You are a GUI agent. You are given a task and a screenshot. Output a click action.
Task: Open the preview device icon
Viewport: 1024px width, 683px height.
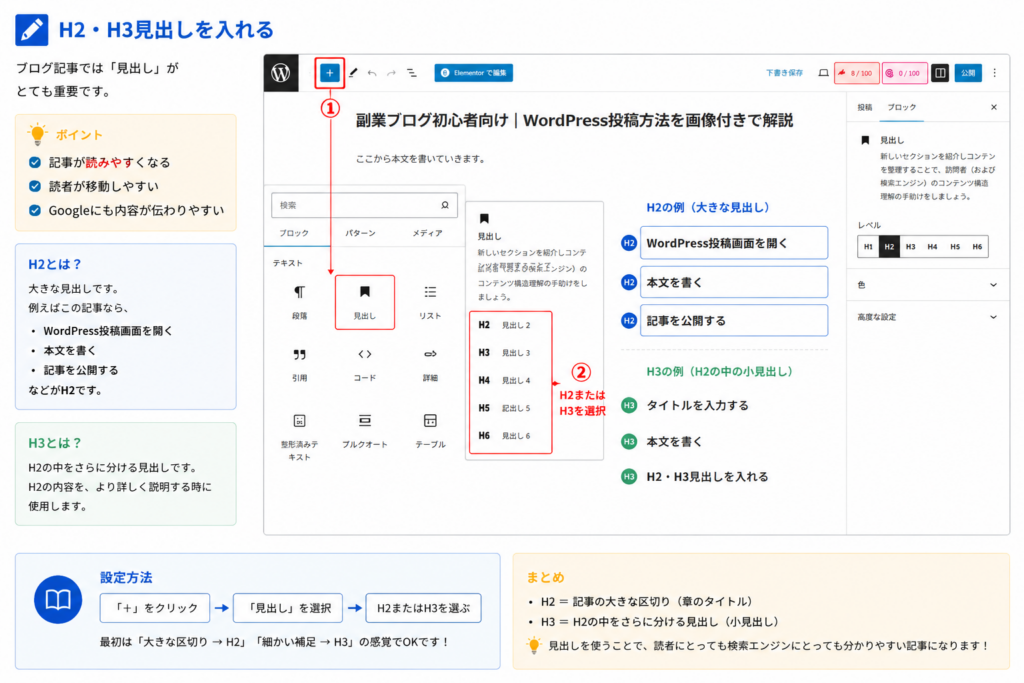click(x=824, y=73)
